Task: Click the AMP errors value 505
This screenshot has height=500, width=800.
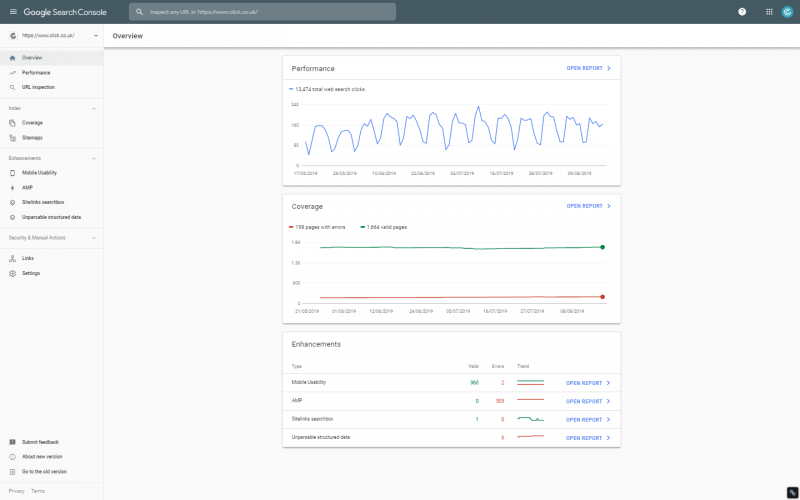Action: [x=500, y=402]
